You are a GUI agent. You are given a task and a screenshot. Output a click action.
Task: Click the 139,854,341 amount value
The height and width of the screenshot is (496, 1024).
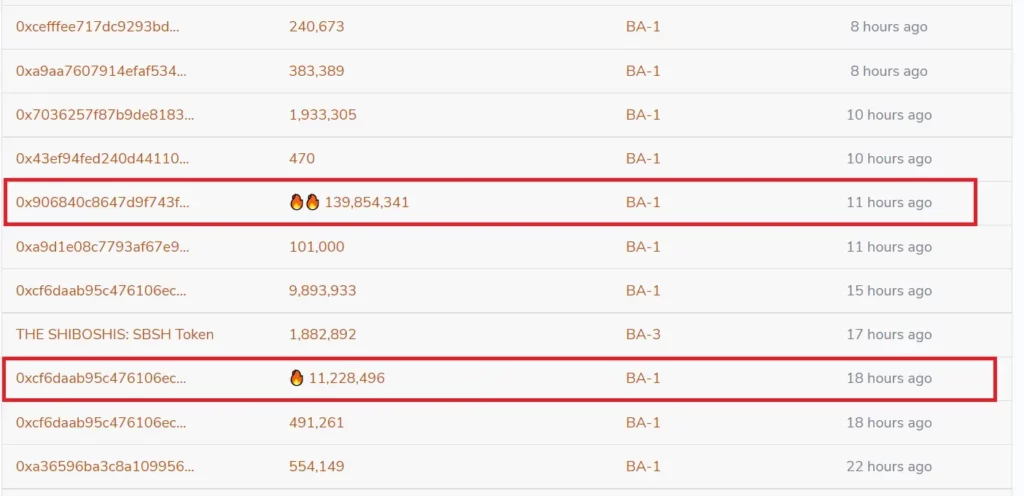pos(367,202)
